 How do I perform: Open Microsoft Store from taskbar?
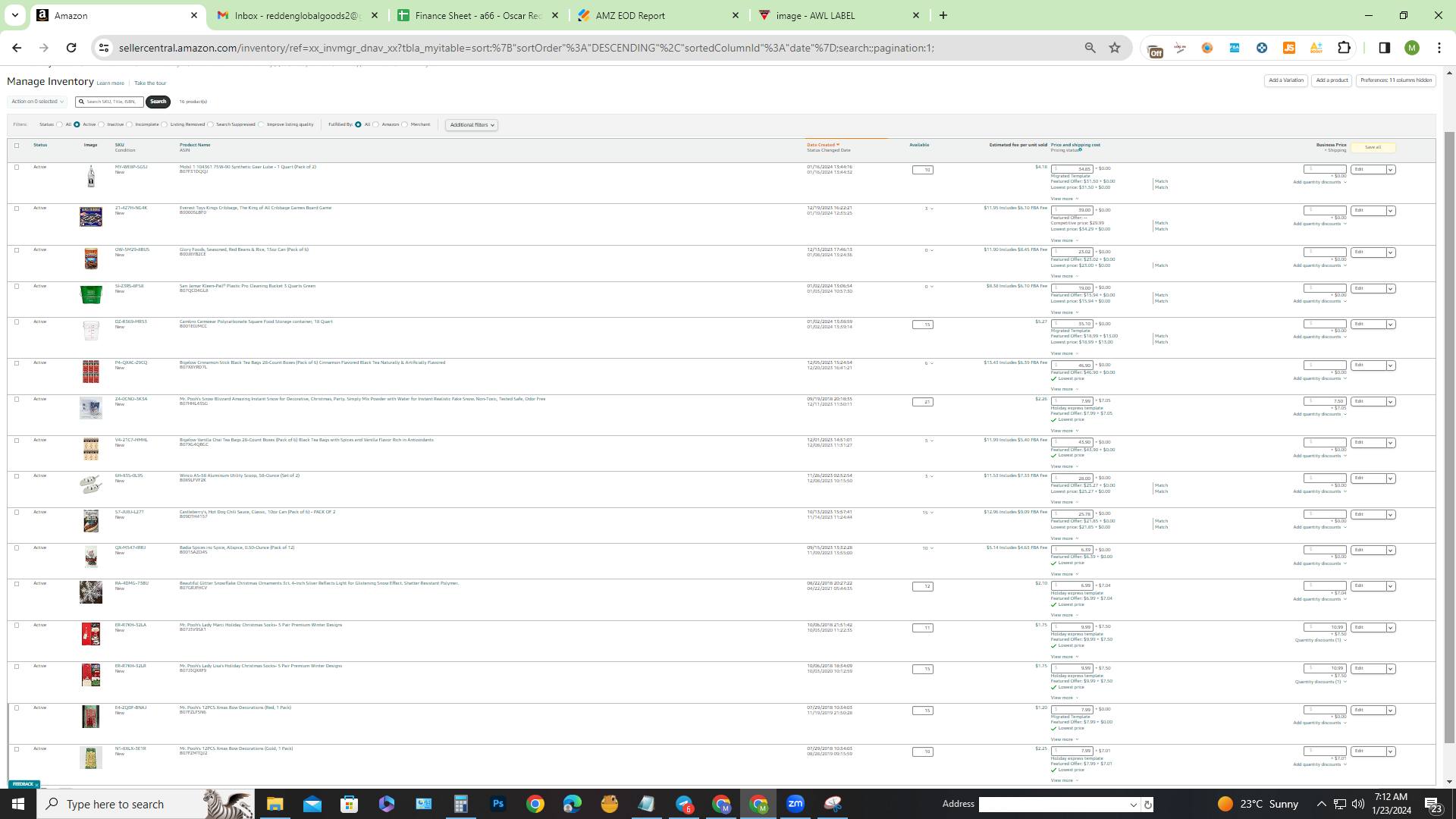(350, 804)
